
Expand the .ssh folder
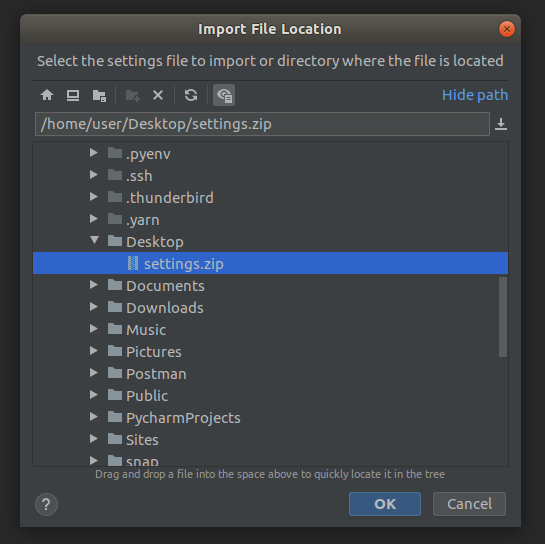pyautogui.click(x=93, y=174)
